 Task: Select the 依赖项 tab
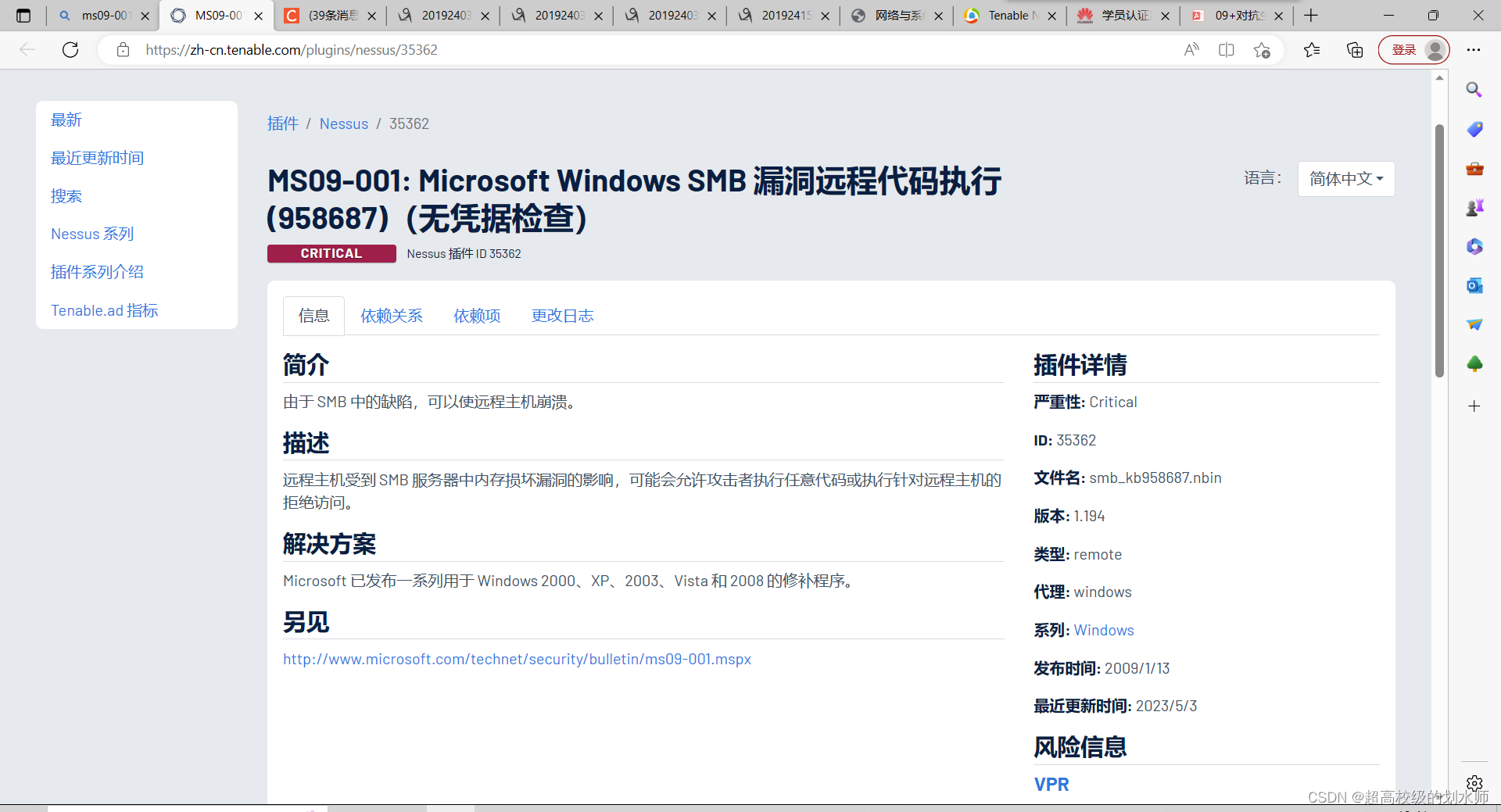477,316
